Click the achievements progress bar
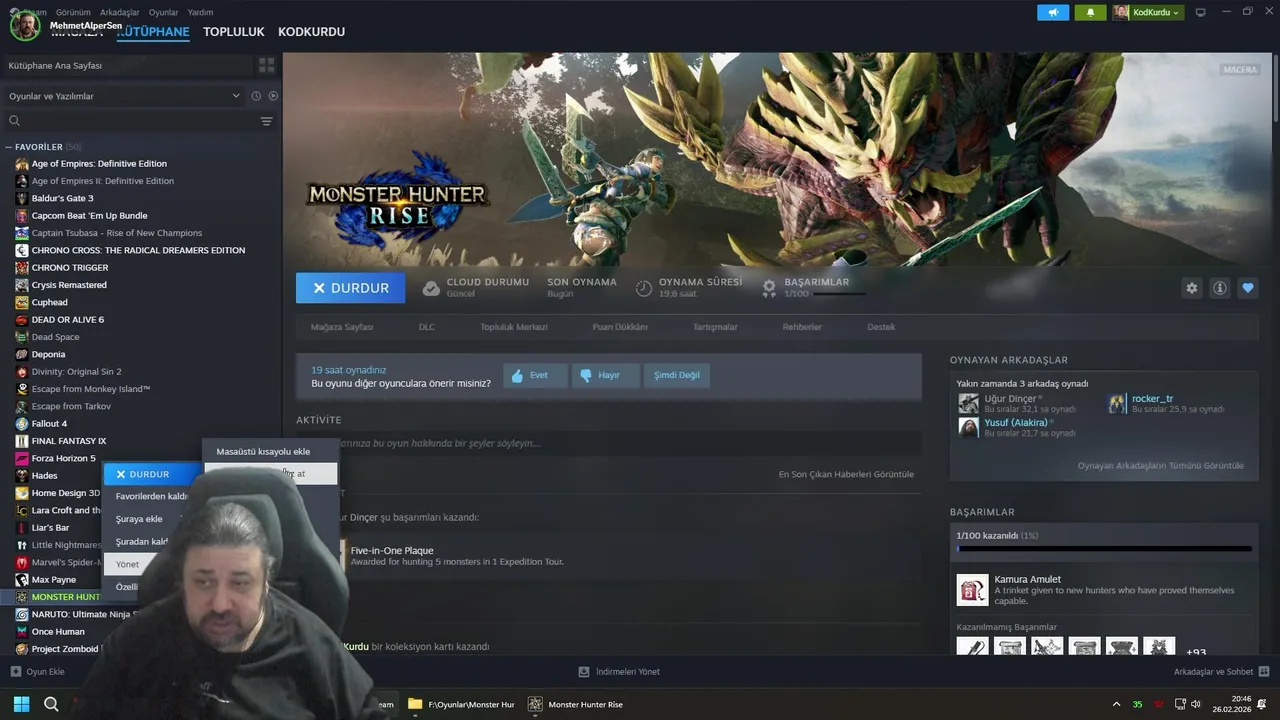Screen dimensions: 1280x720 click(1104, 548)
